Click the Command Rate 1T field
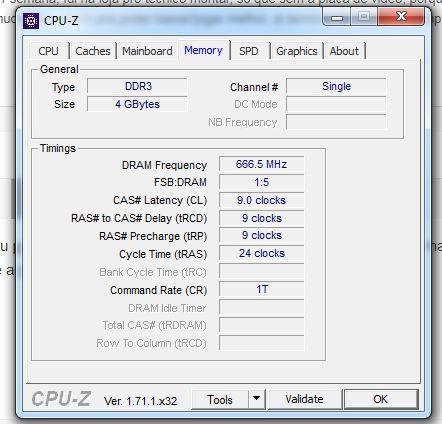This screenshot has height=424, width=442. 261,289
